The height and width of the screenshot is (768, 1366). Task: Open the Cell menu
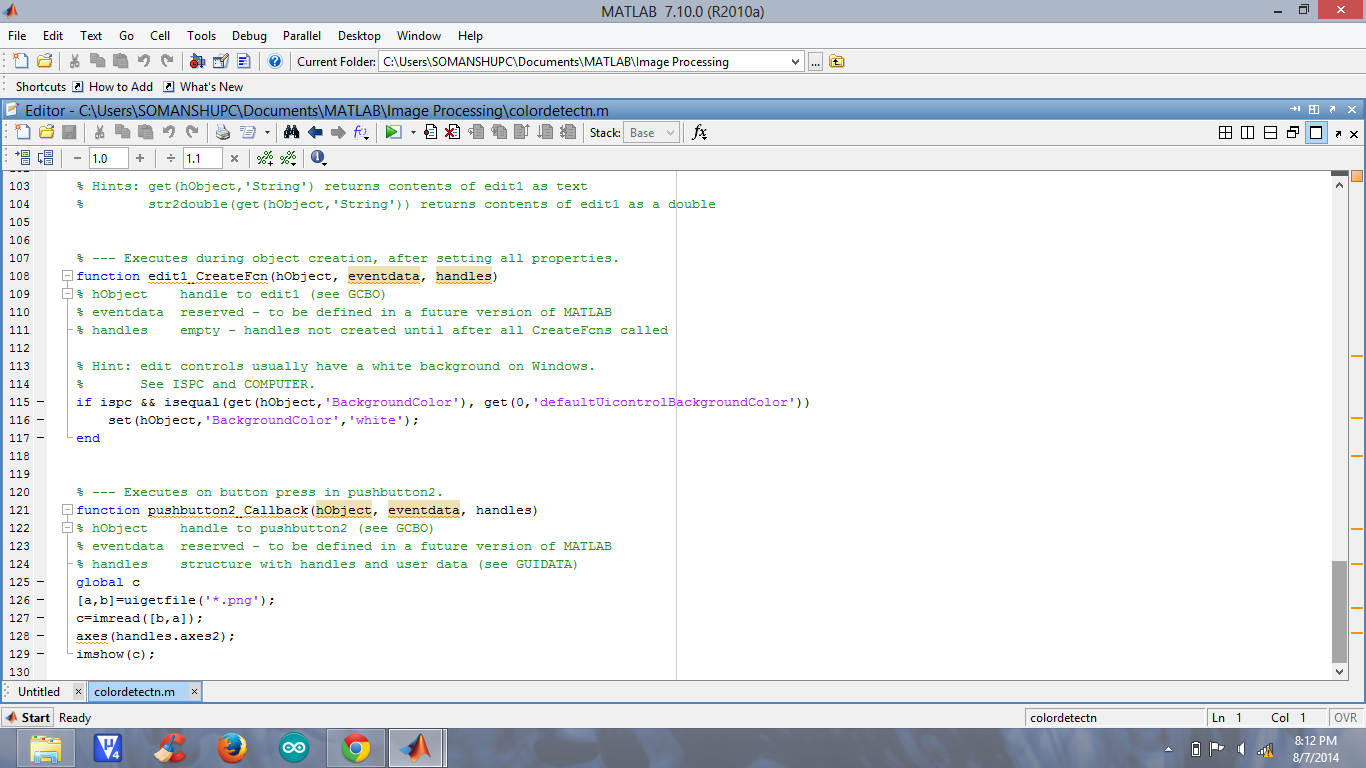(x=160, y=35)
